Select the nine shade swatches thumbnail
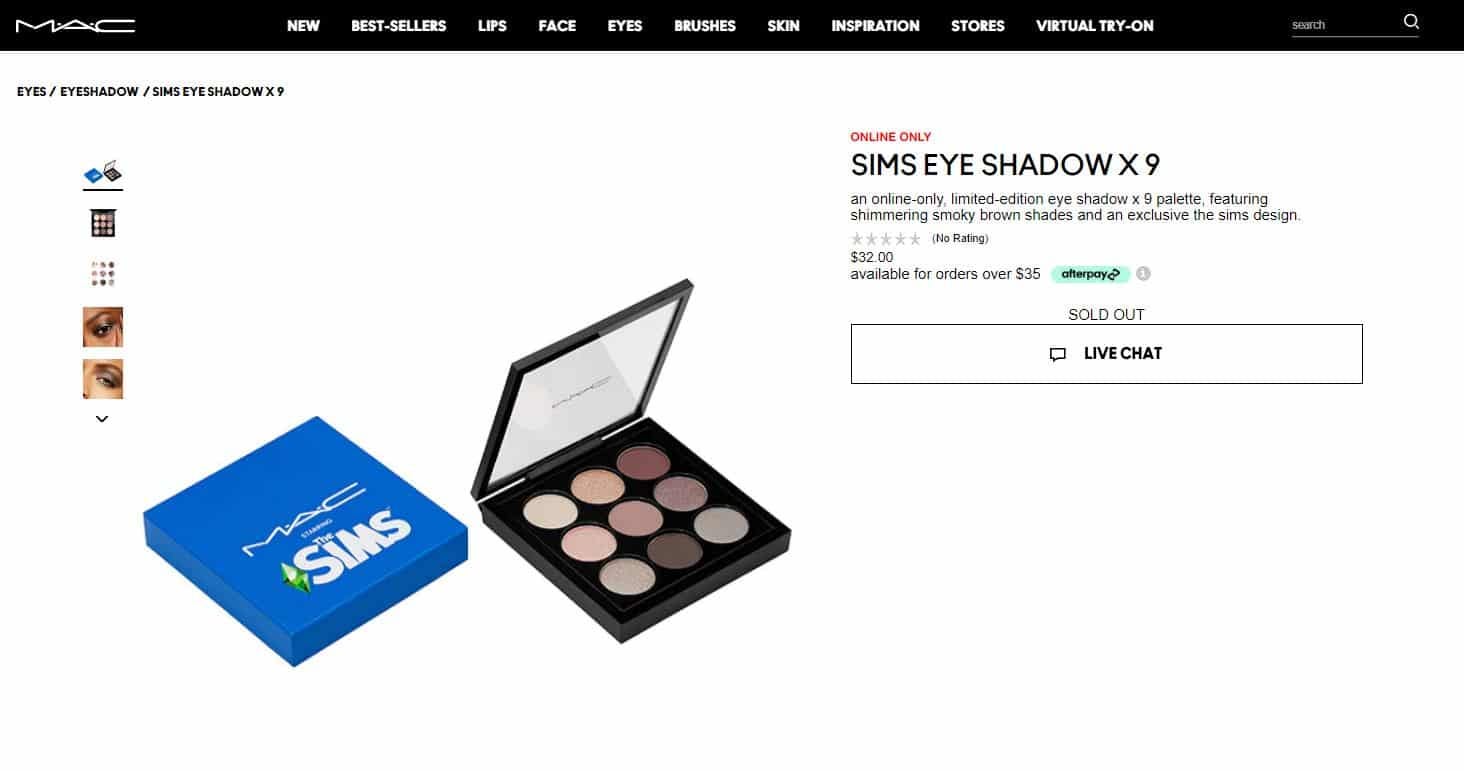Image resolution: width=1464 pixels, height=771 pixels. click(103, 274)
